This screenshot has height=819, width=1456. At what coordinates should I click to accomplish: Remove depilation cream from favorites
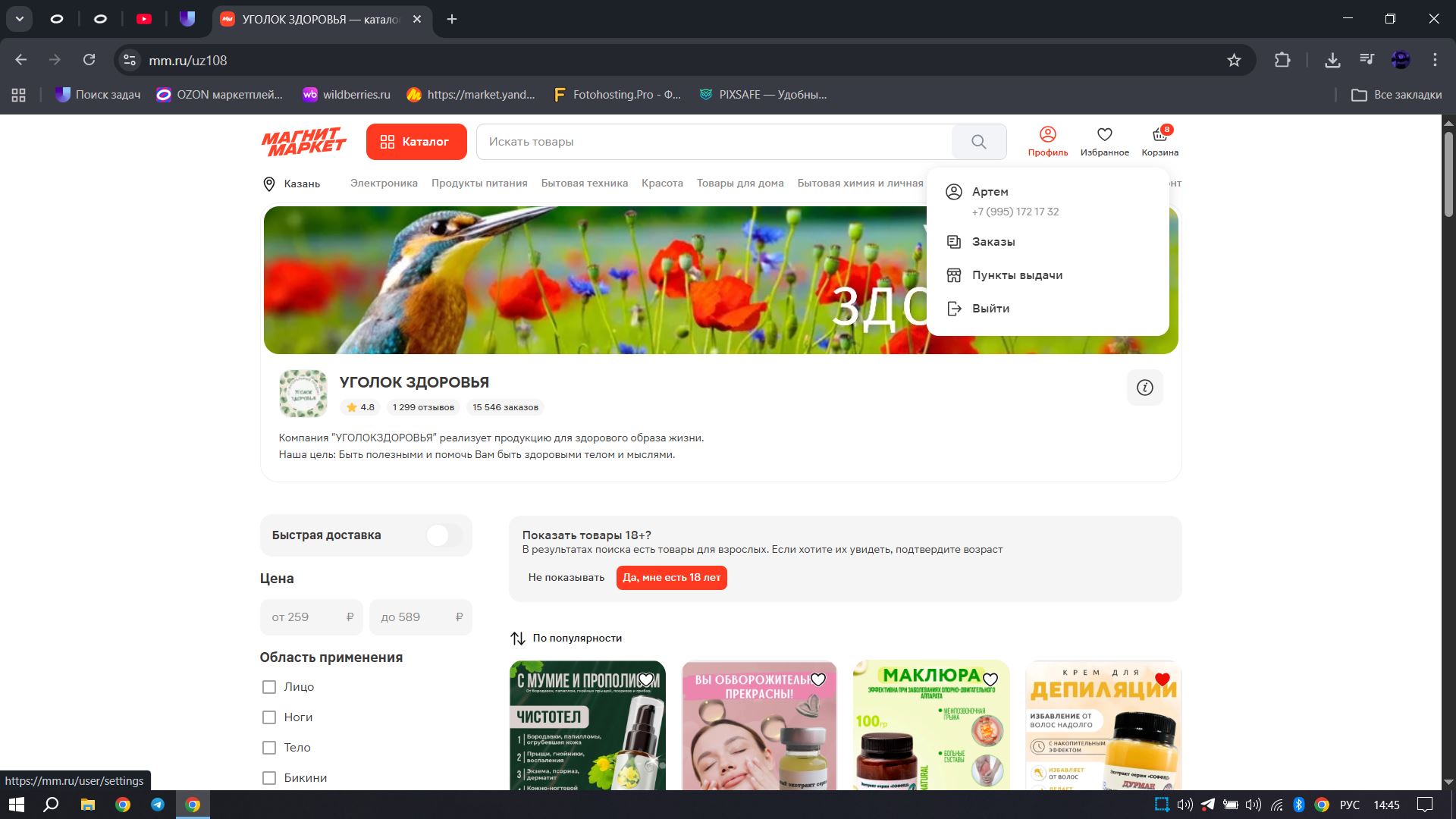pos(1162,679)
